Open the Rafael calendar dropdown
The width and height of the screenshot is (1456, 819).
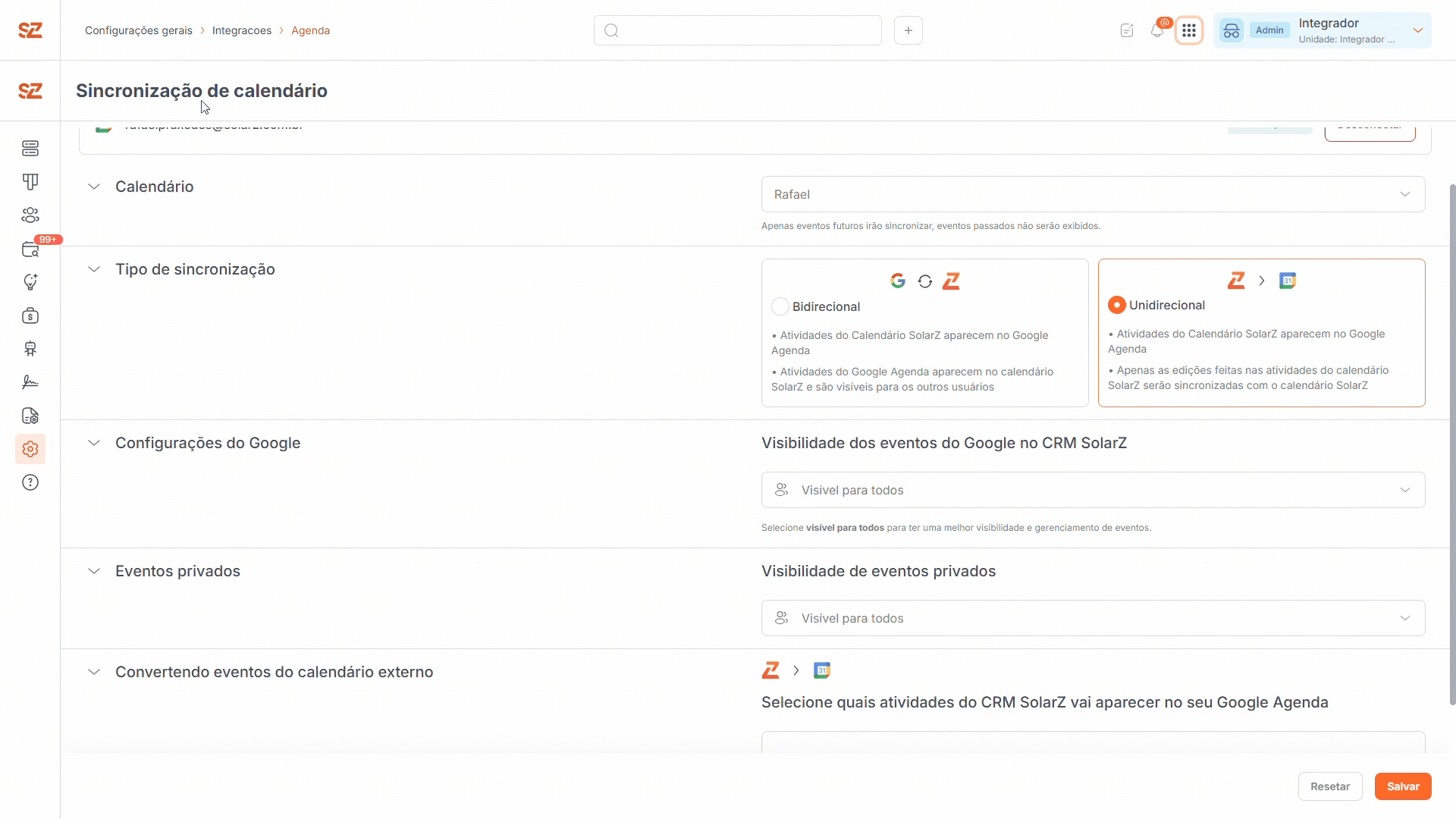pyautogui.click(x=1094, y=194)
